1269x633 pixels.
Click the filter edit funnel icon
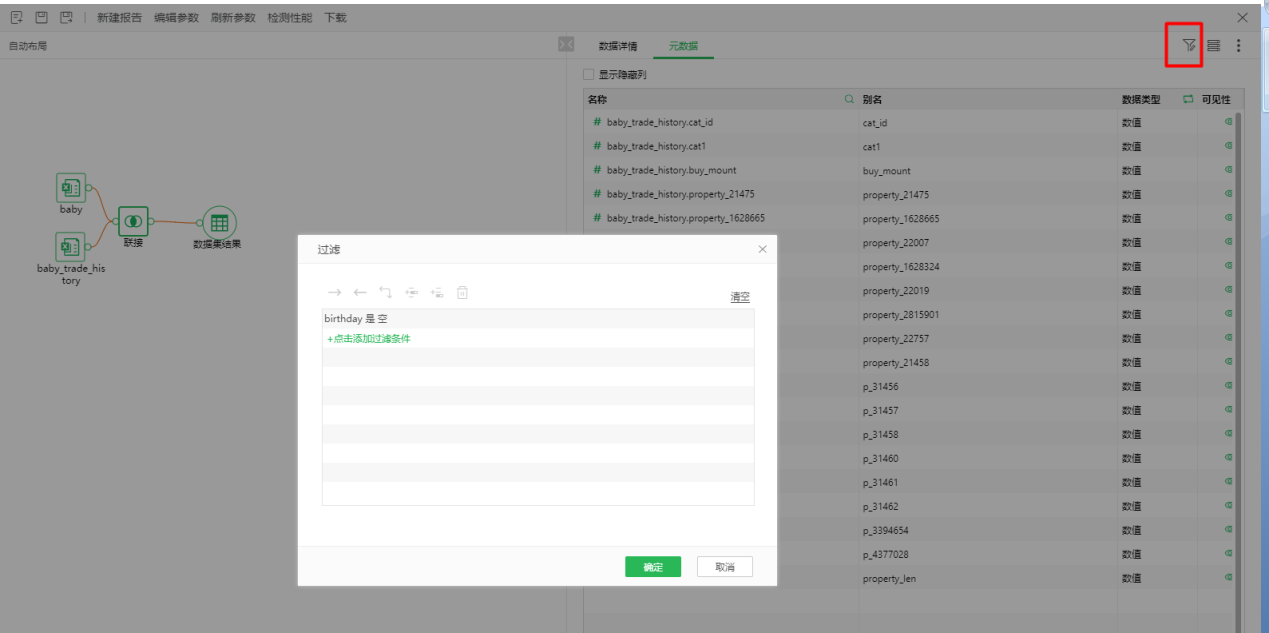pos(1188,45)
